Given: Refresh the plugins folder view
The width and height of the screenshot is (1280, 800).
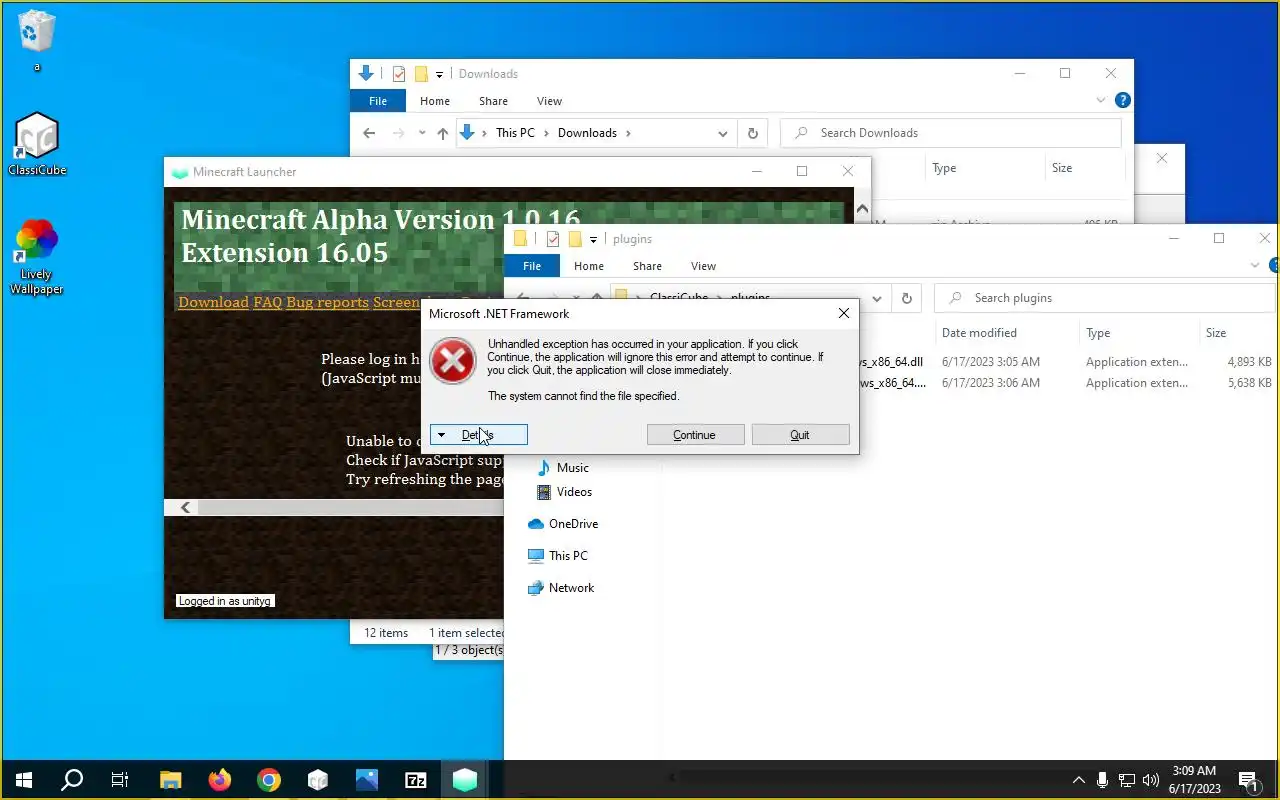Looking at the screenshot, I should (x=906, y=298).
